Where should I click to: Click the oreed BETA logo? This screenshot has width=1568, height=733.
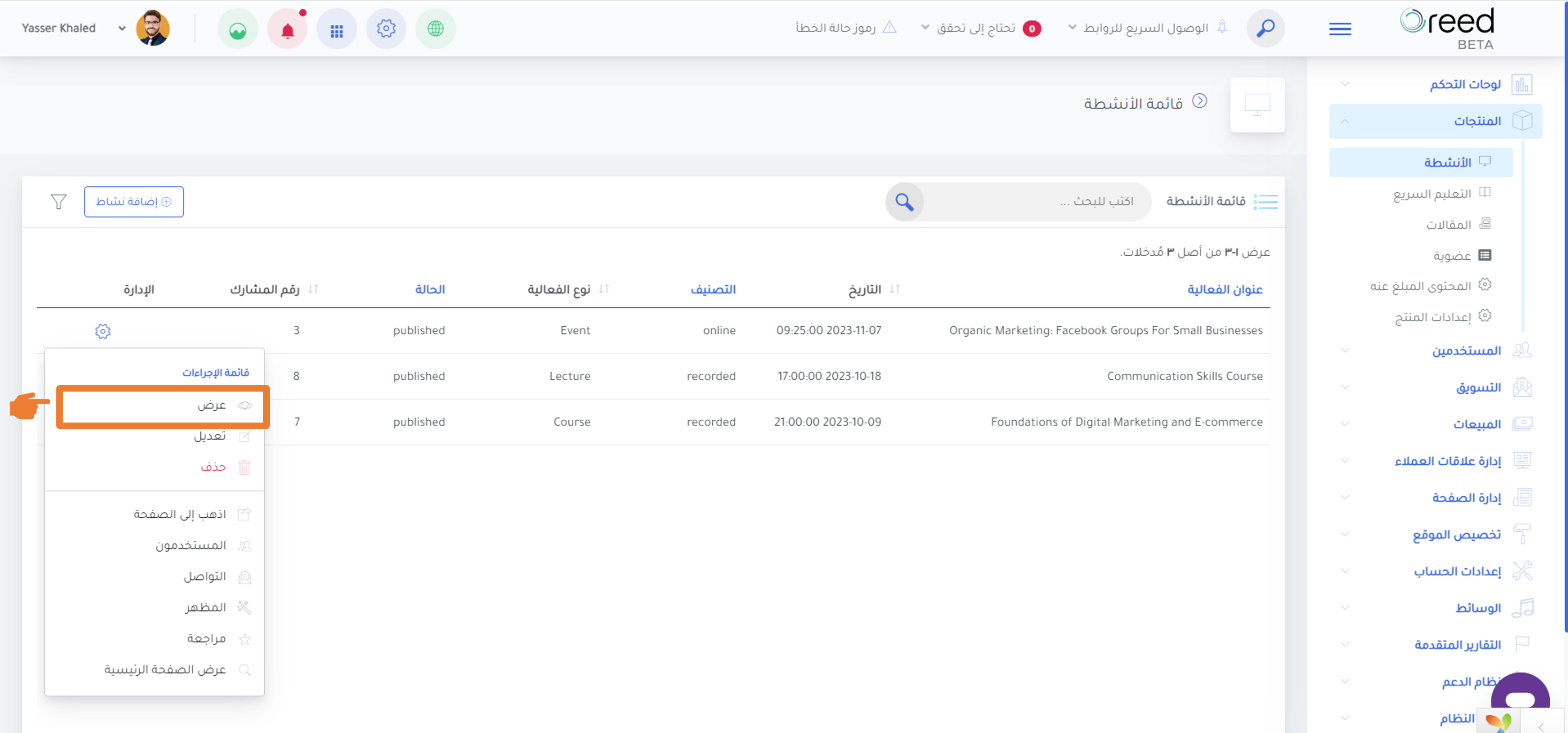(x=1447, y=28)
